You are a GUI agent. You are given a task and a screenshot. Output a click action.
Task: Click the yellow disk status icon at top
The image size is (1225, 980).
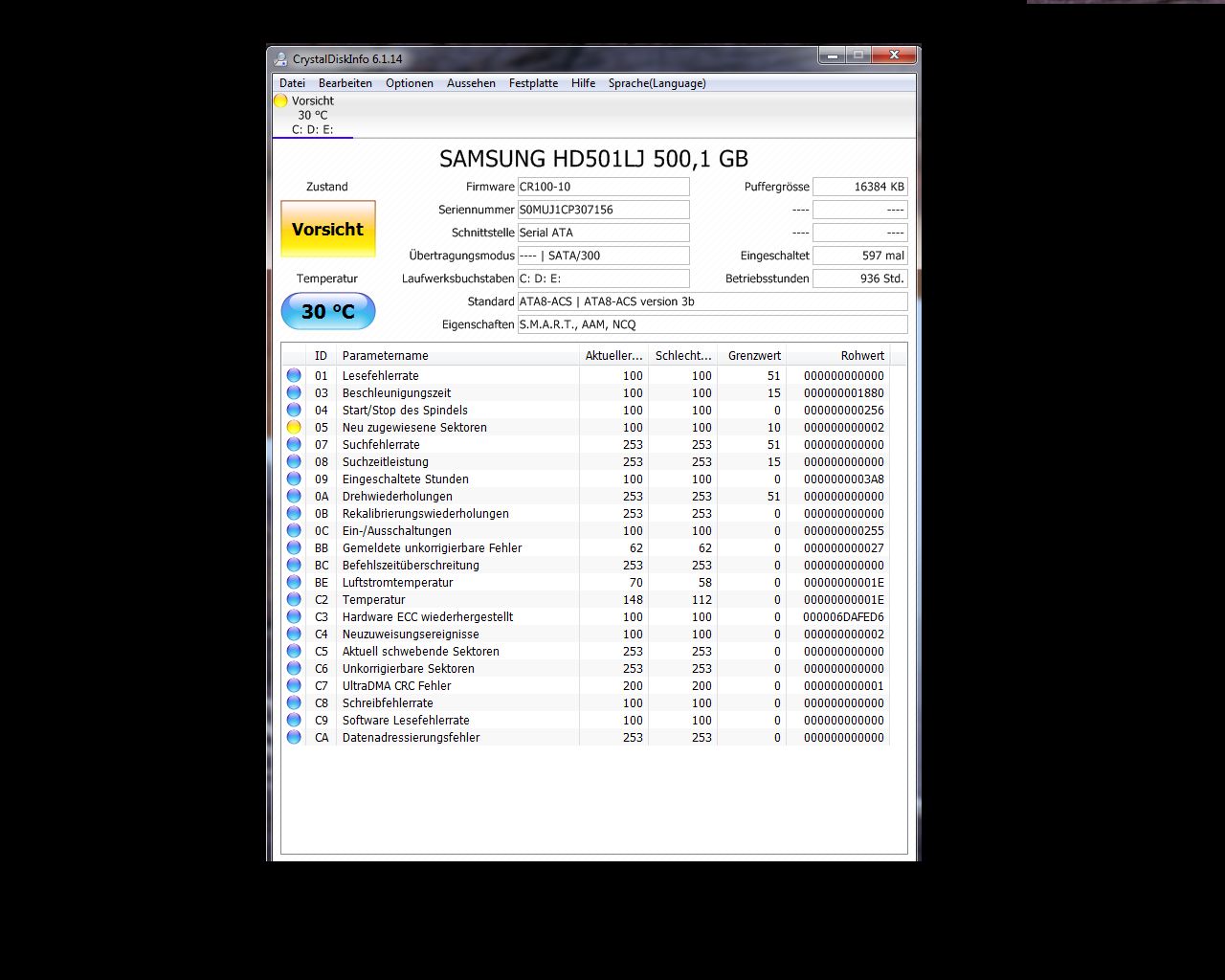pyautogui.click(x=280, y=100)
